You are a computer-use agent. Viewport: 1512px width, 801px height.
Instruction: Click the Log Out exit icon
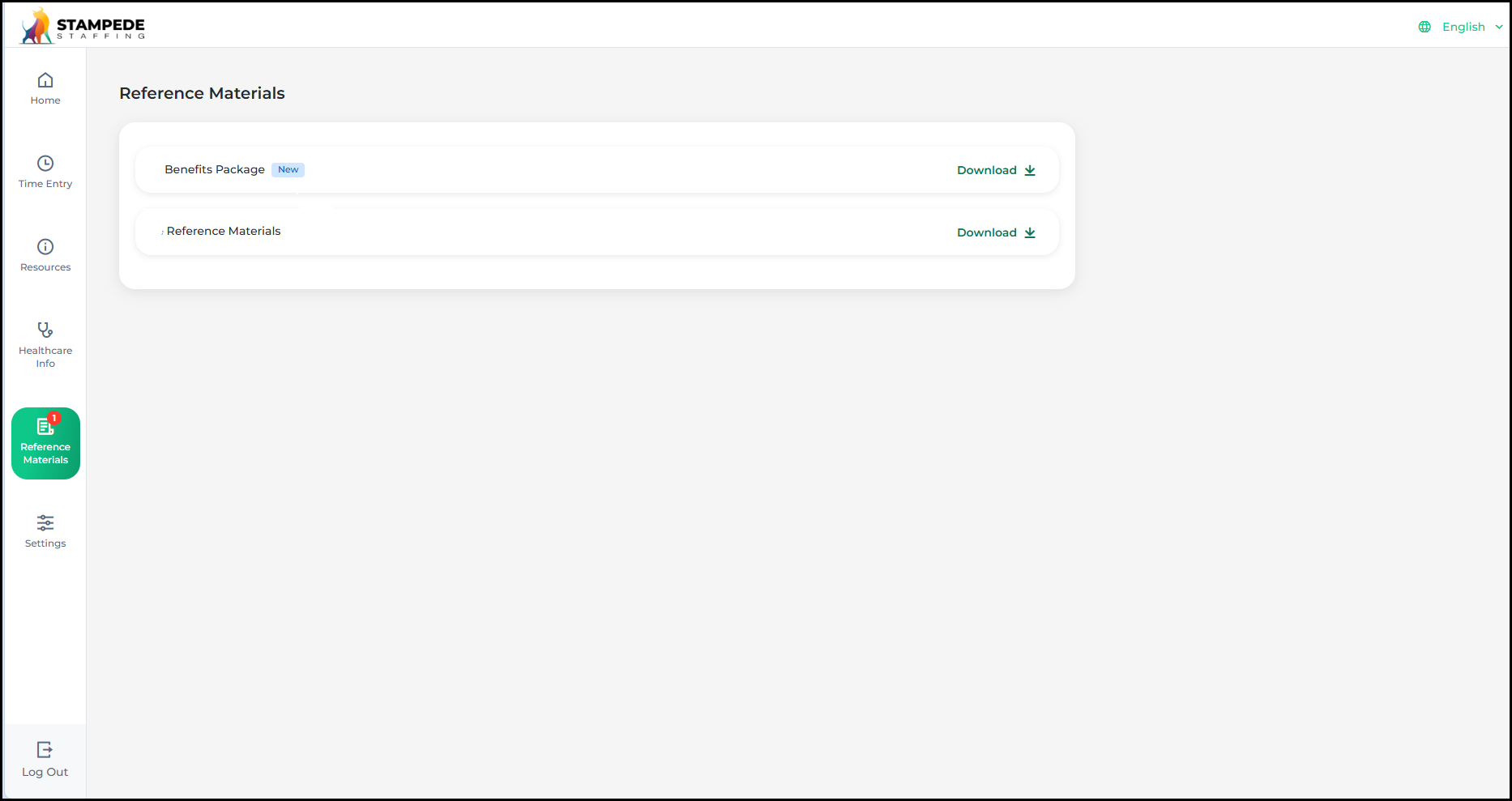[x=45, y=749]
